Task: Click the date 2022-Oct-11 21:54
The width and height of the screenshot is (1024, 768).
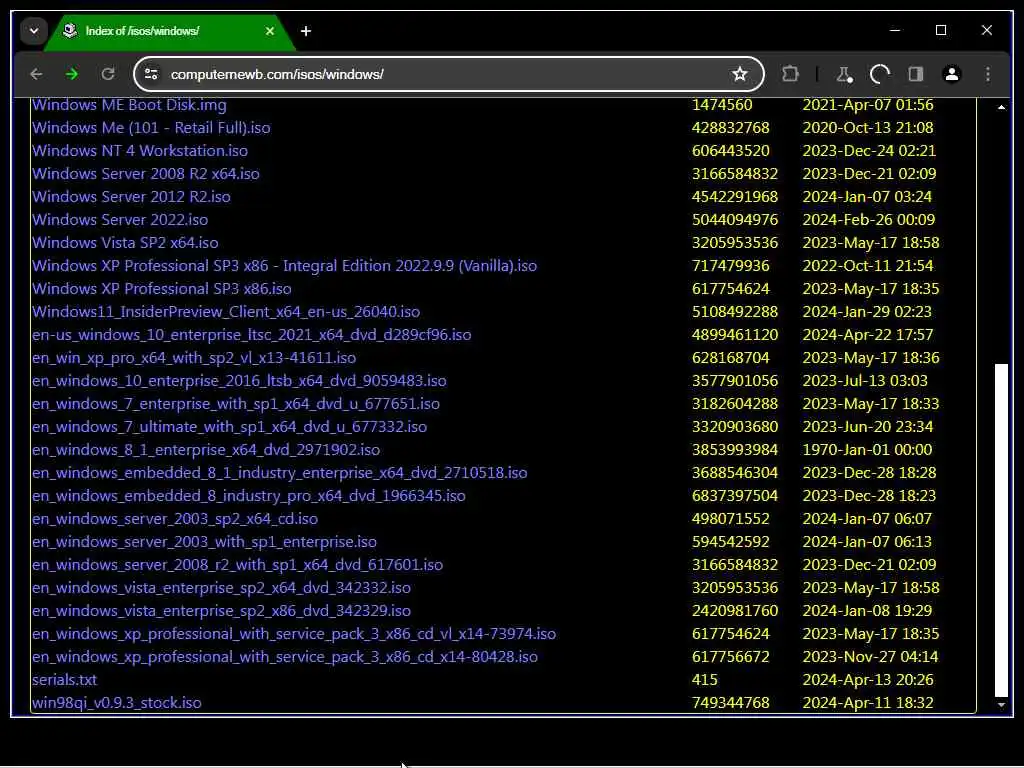Action: (x=868, y=266)
